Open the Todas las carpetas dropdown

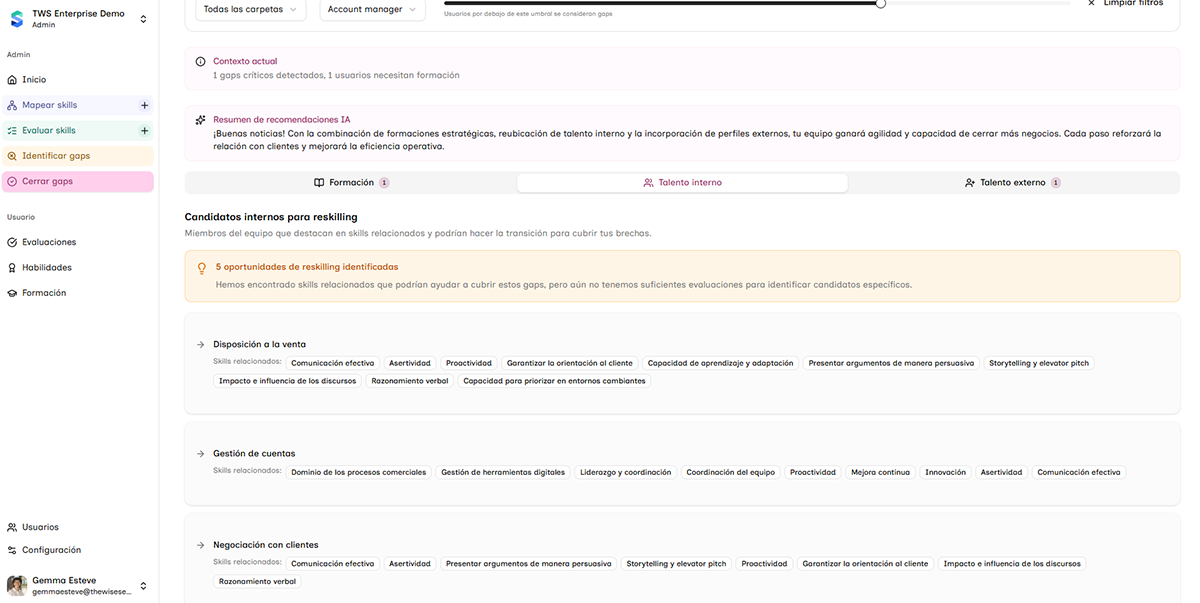250,9
